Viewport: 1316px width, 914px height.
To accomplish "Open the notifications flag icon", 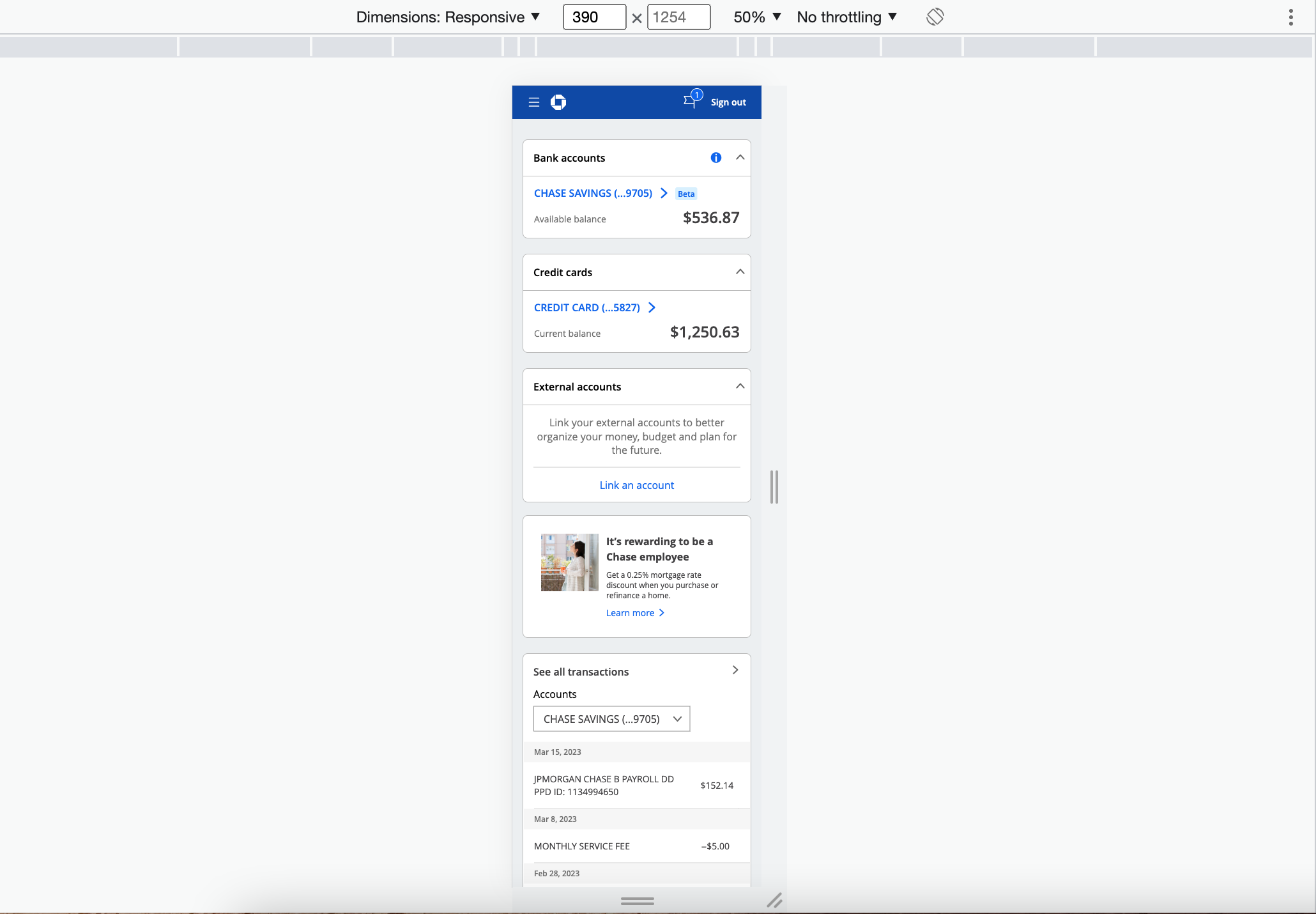I will click(690, 101).
